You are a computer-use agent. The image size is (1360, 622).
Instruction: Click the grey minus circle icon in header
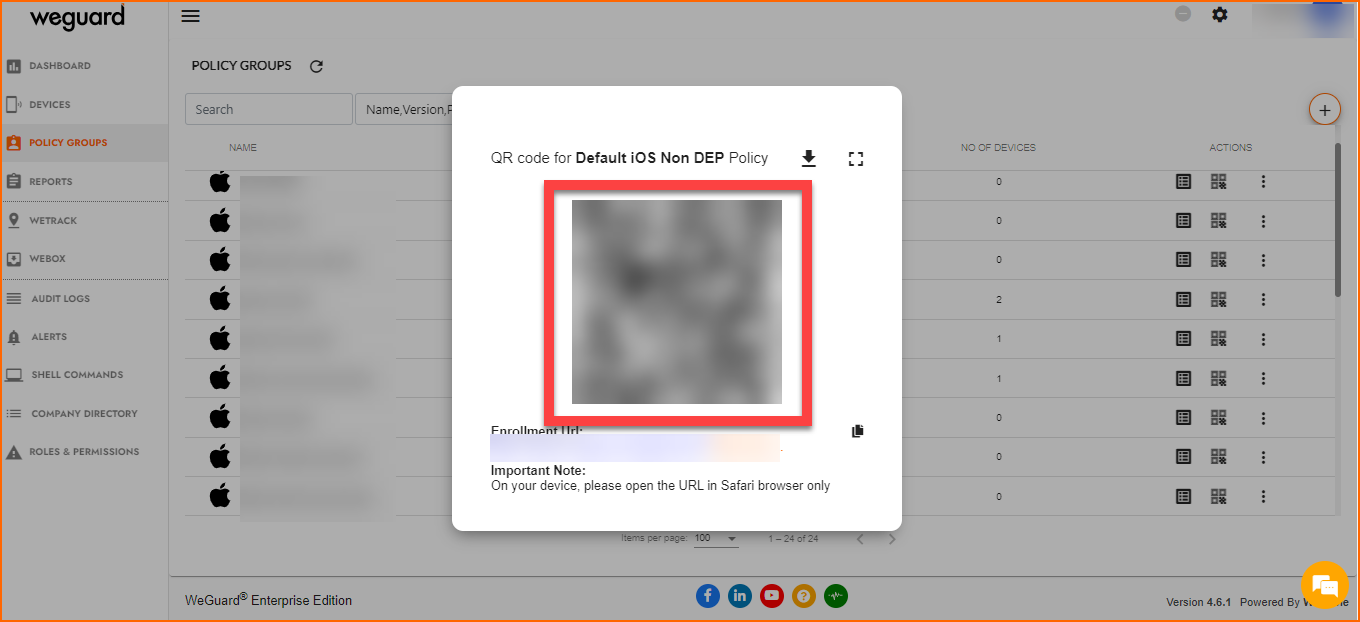(1183, 15)
